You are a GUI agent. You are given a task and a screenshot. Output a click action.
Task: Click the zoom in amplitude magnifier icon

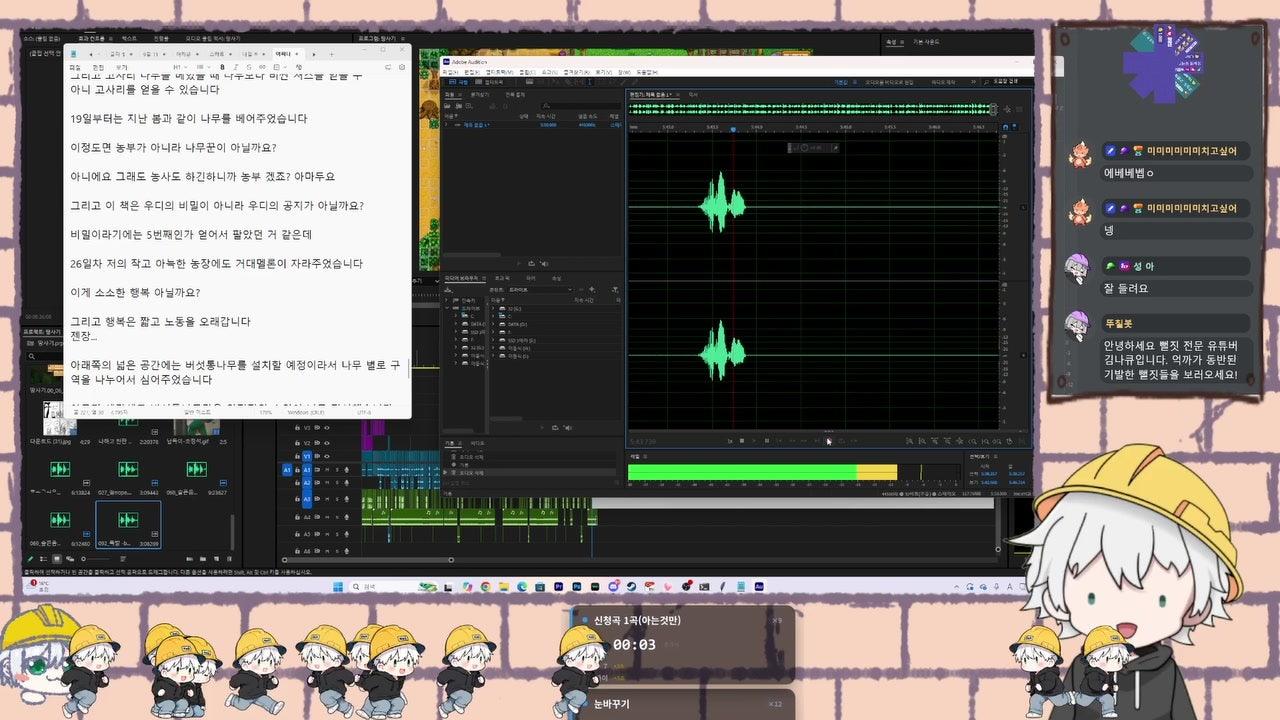point(909,441)
